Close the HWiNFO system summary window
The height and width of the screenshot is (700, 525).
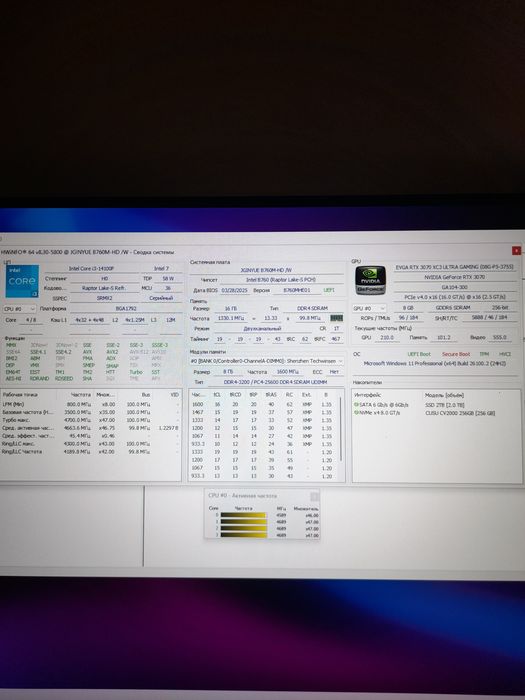click(516, 251)
